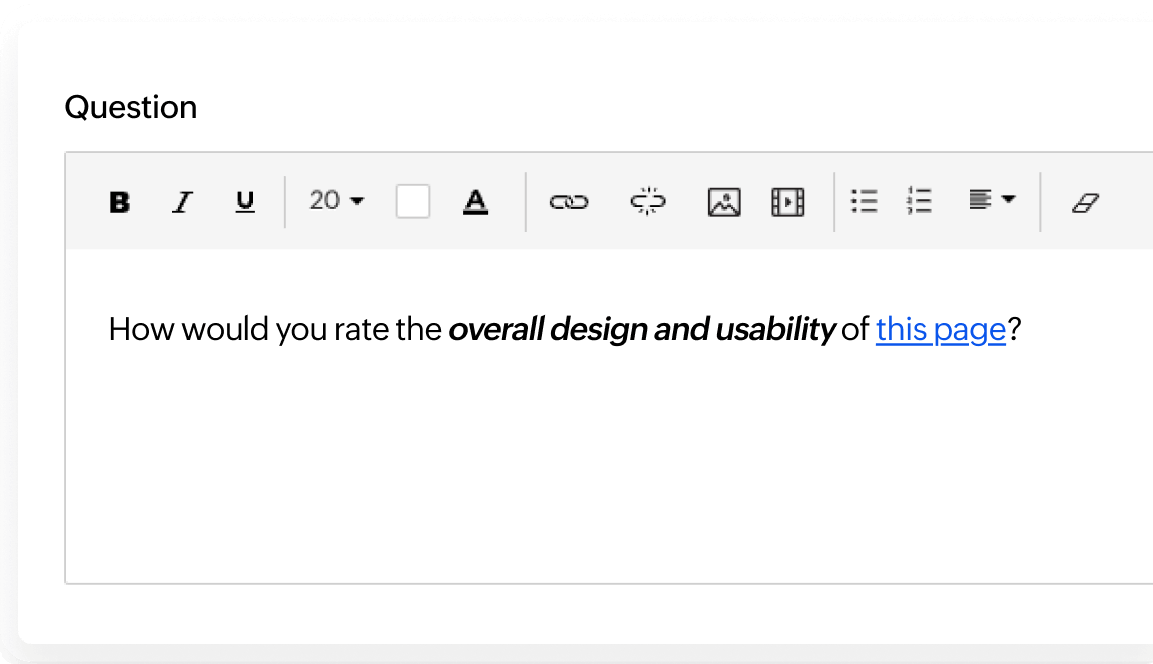1153x664 pixels.
Task: Open the white background color swatch
Action: point(413,201)
